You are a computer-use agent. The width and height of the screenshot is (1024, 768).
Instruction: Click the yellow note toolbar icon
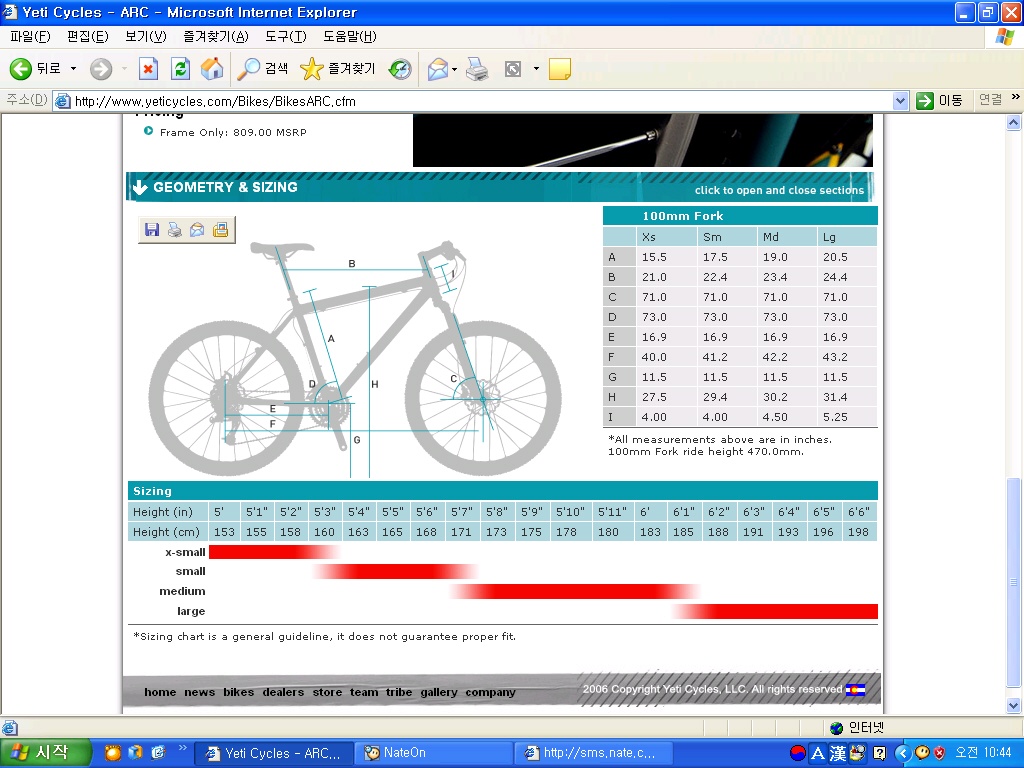[x=560, y=69]
